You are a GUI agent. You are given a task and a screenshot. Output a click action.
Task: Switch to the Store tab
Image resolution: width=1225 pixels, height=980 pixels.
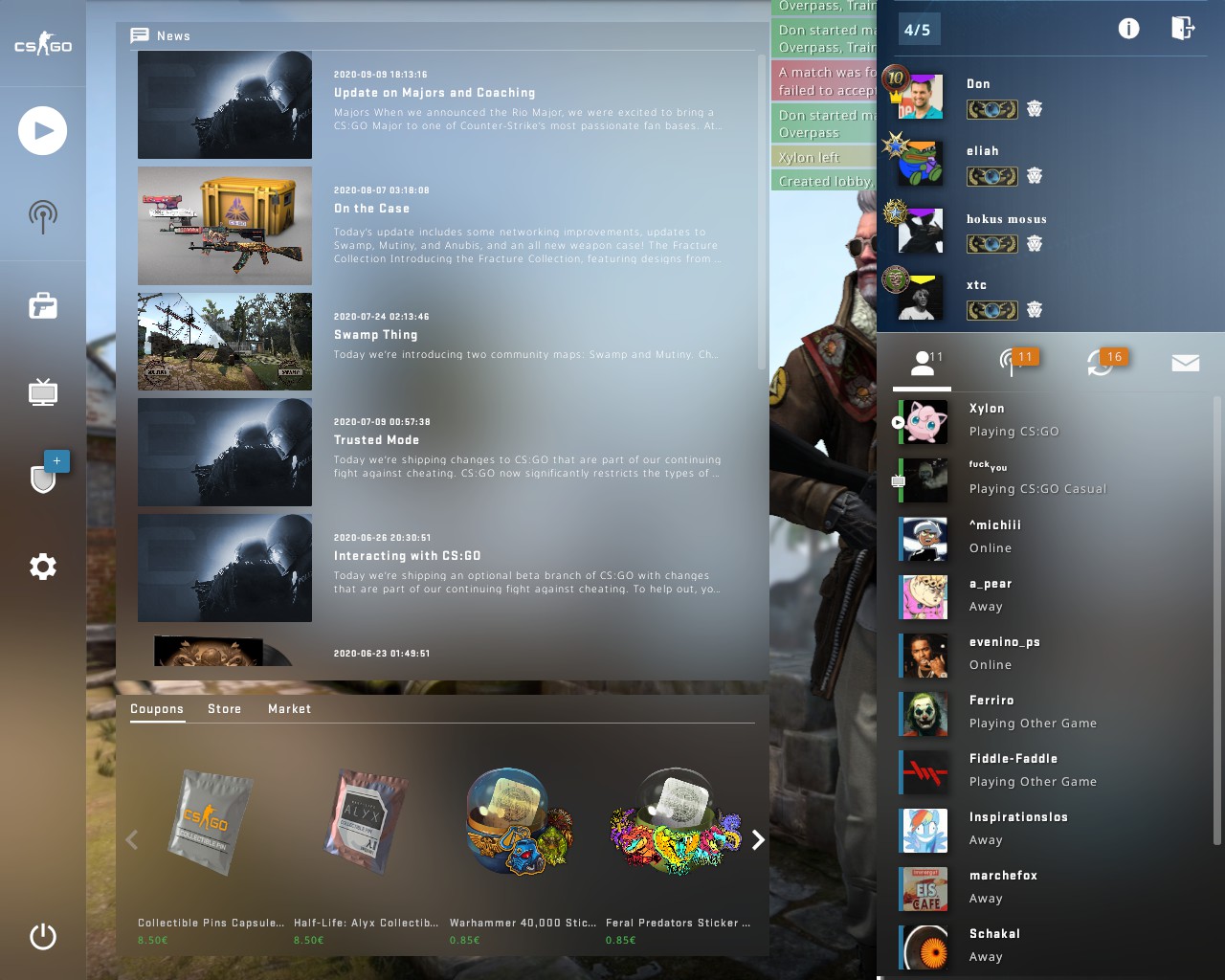225,709
